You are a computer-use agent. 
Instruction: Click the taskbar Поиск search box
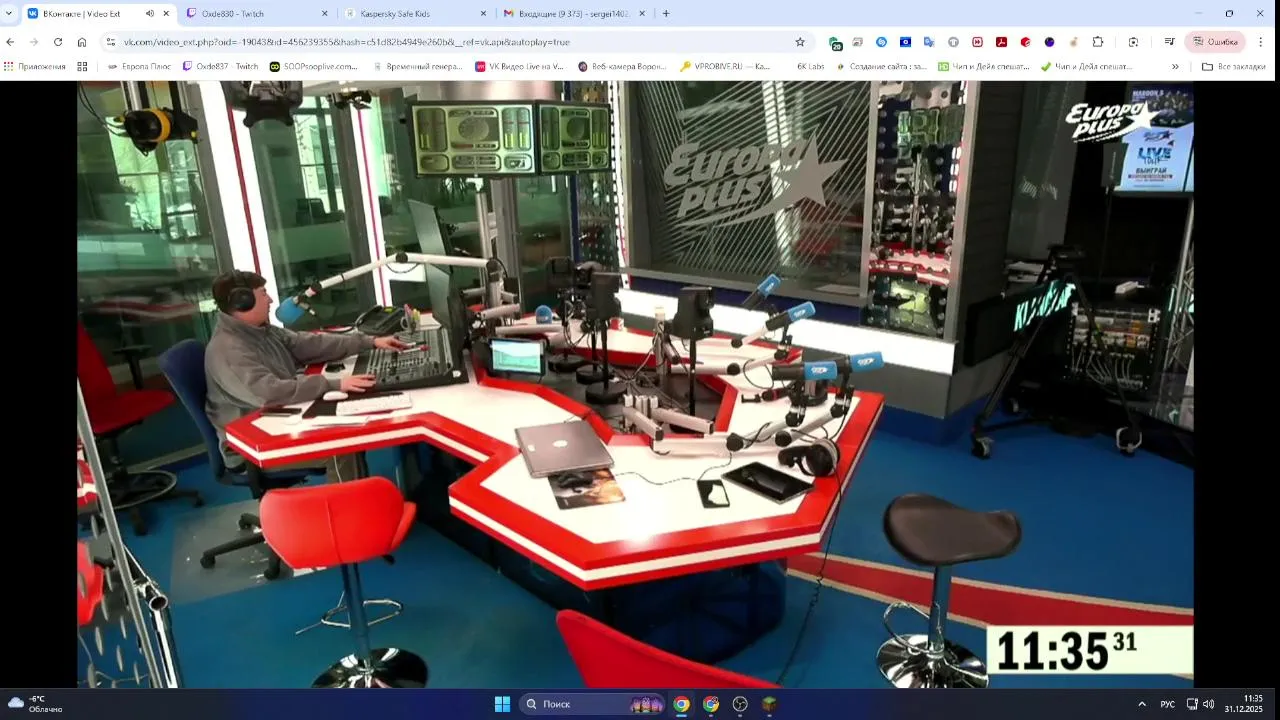point(592,704)
